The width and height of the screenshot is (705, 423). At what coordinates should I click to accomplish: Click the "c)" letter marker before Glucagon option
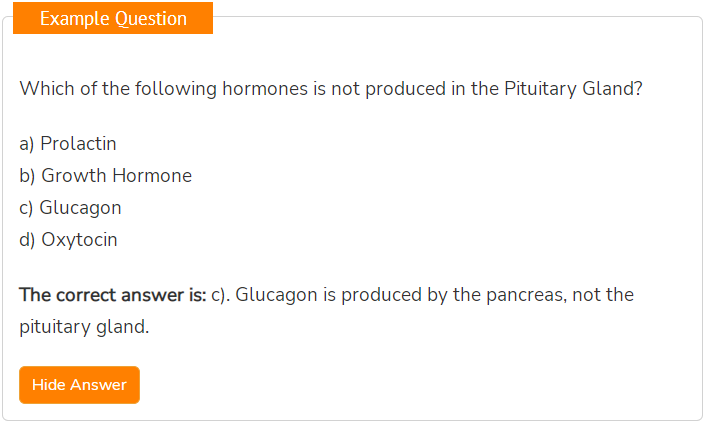(26, 208)
